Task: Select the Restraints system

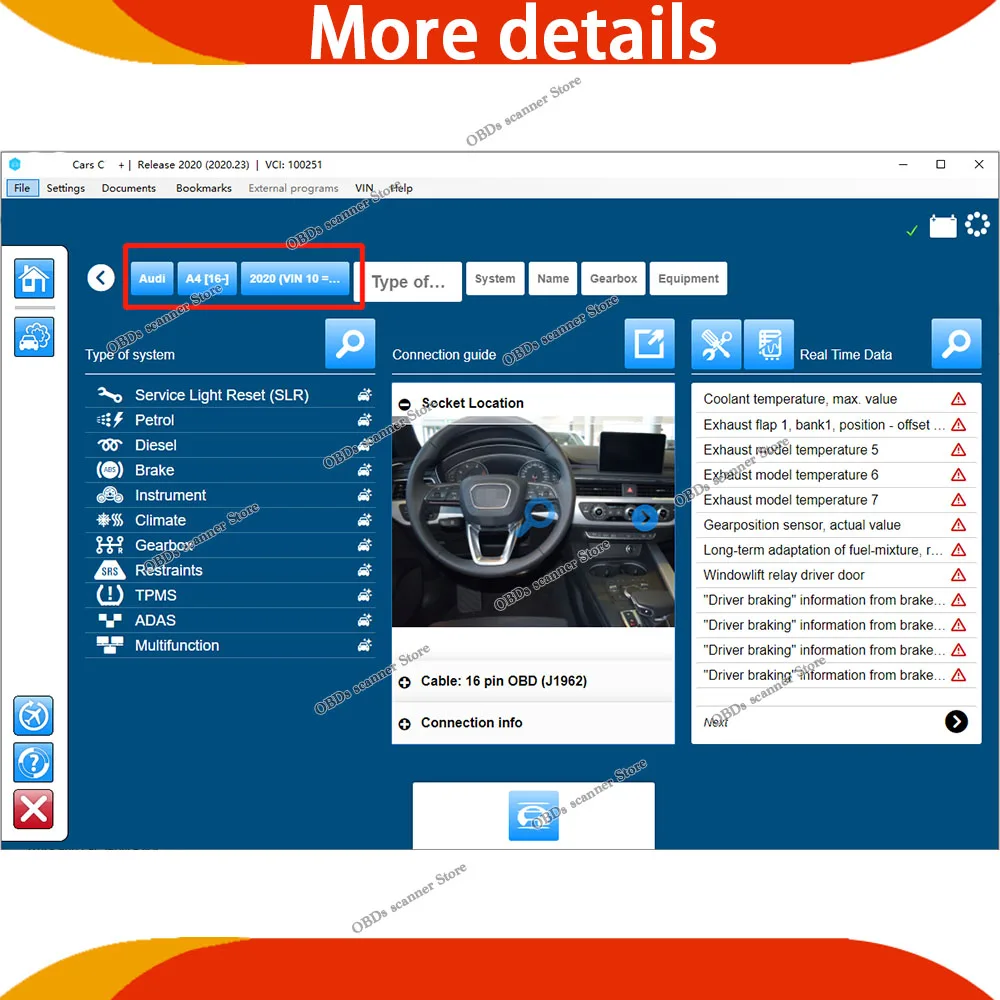Action: (230, 570)
